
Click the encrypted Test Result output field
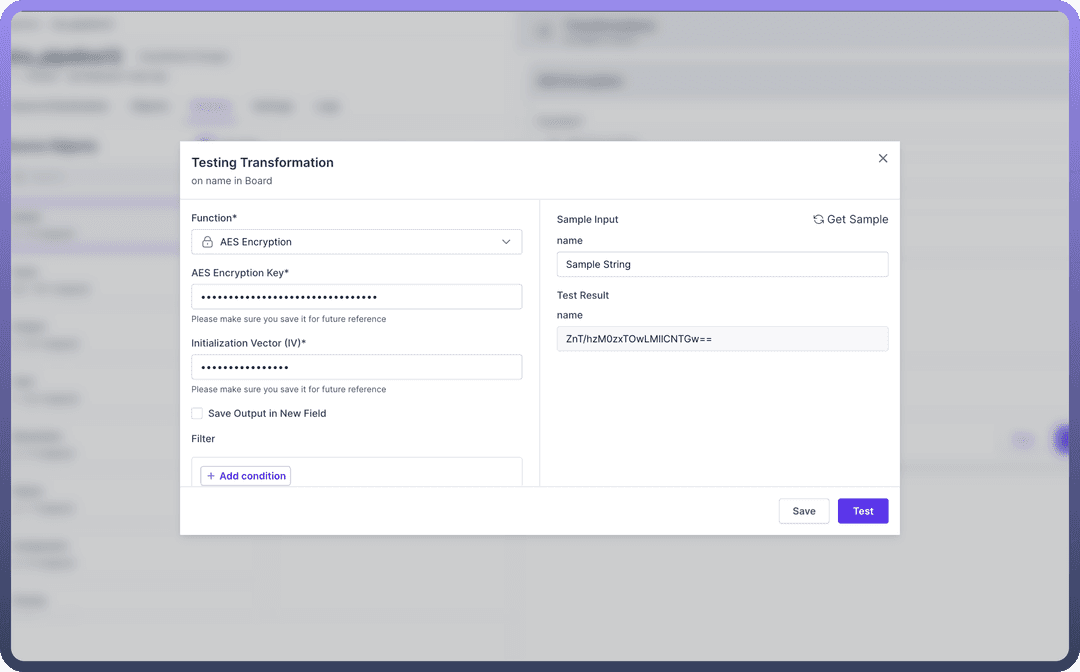pyautogui.click(x=722, y=339)
